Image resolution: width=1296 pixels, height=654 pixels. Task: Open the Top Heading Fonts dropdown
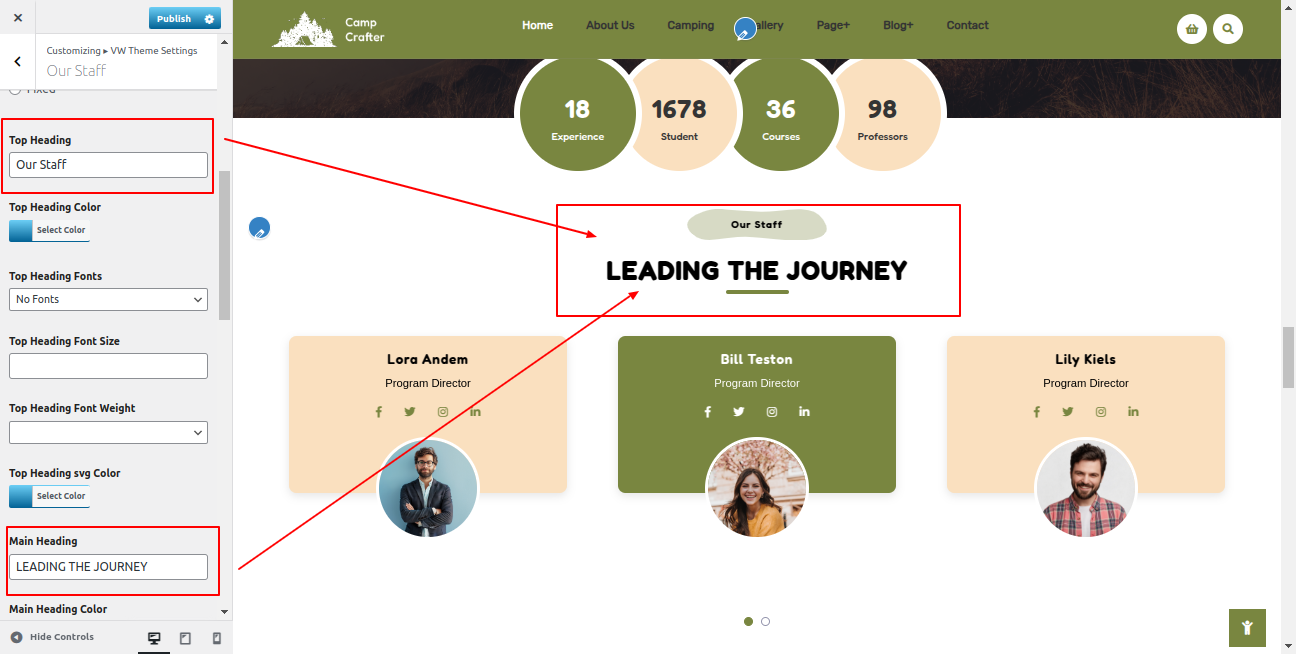(108, 299)
